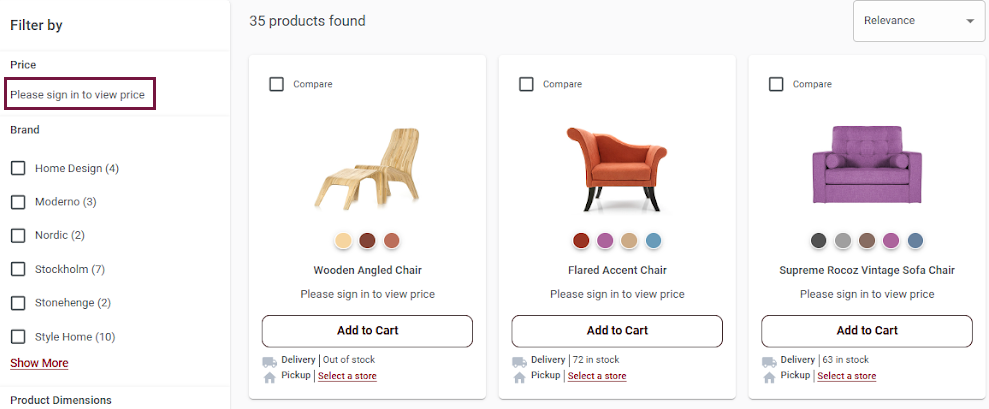Check the Stockholm brand filter

18,269
